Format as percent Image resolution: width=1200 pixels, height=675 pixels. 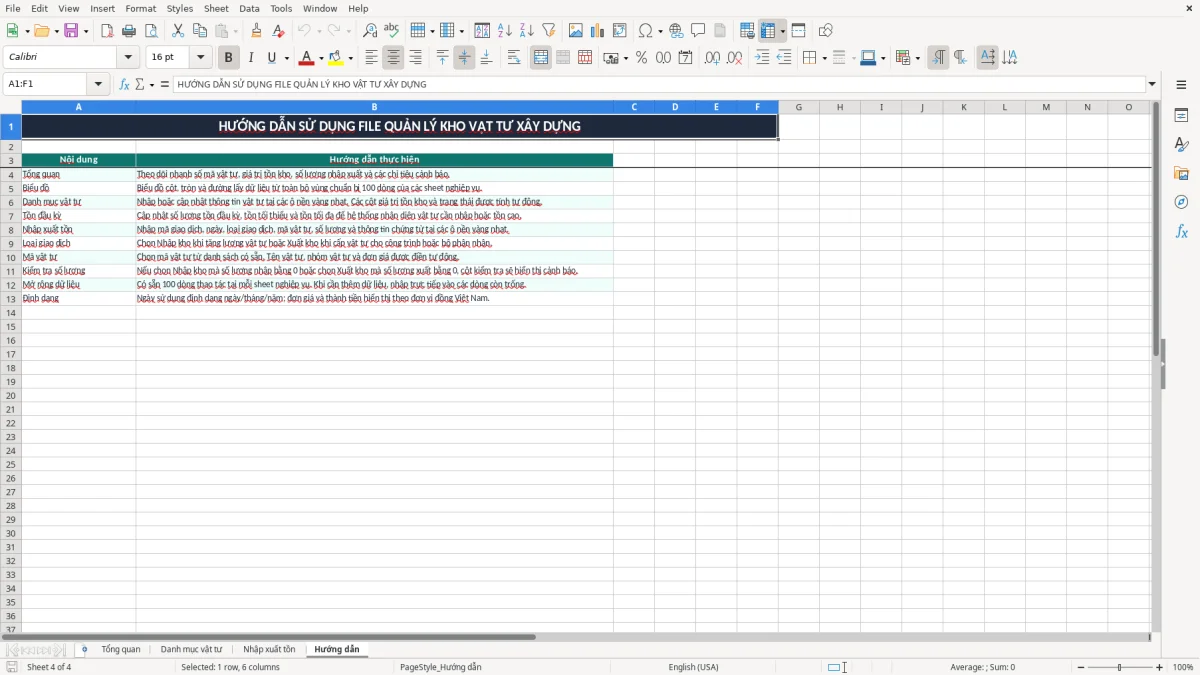coord(641,58)
